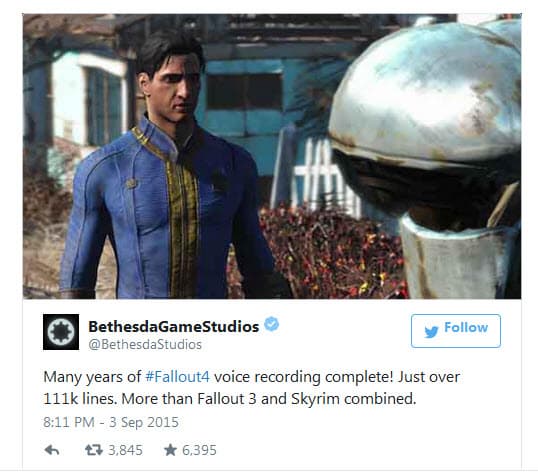Open the BethesdaGameStudios display name profile
This screenshot has width=538, height=472.
pos(174,326)
